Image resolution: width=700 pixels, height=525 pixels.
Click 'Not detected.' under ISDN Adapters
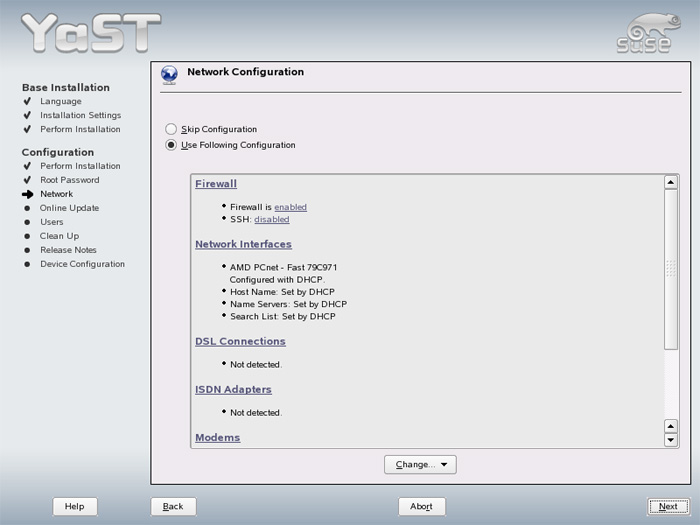(x=256, y=413)
